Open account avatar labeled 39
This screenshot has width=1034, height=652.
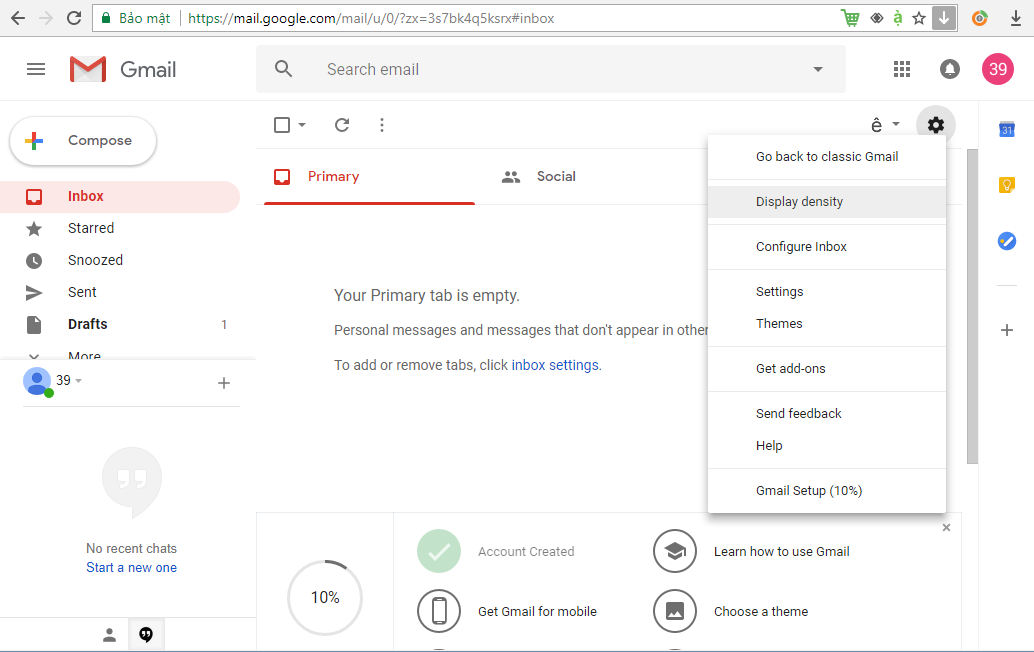(x=998, y=69)
